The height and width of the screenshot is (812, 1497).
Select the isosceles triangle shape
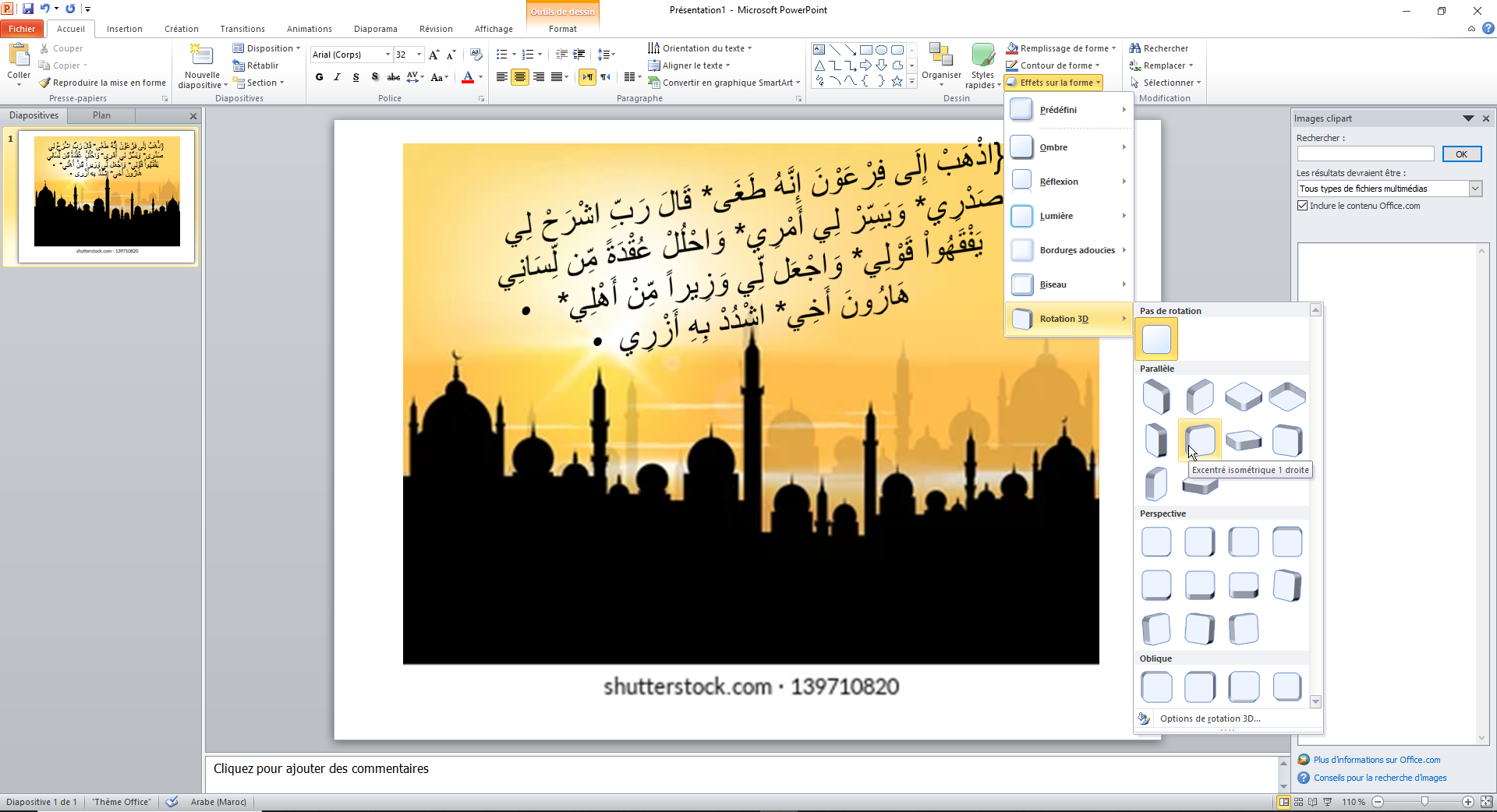click(x=819, y=65)
